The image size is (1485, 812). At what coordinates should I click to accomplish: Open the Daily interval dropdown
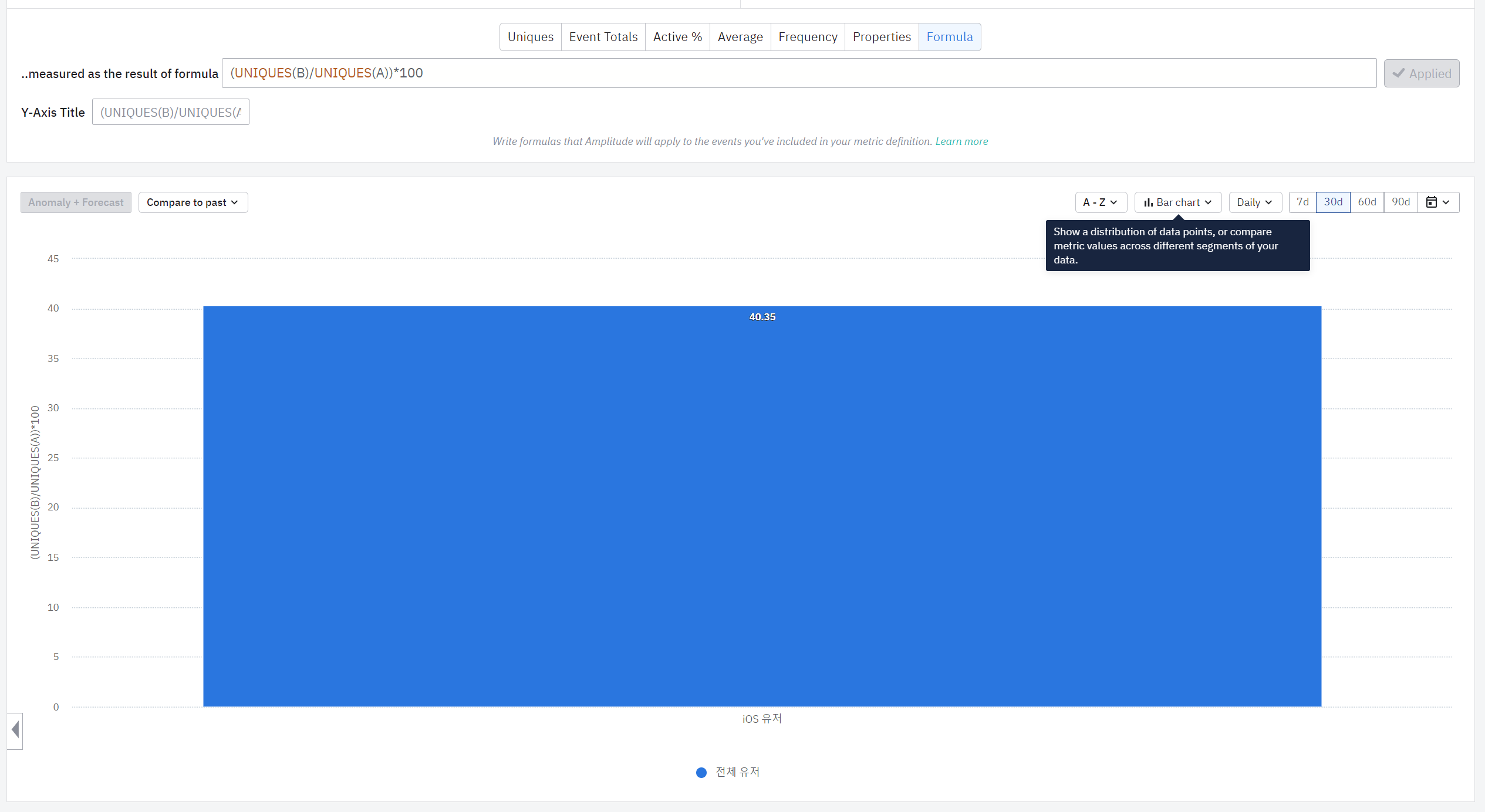1255,202
